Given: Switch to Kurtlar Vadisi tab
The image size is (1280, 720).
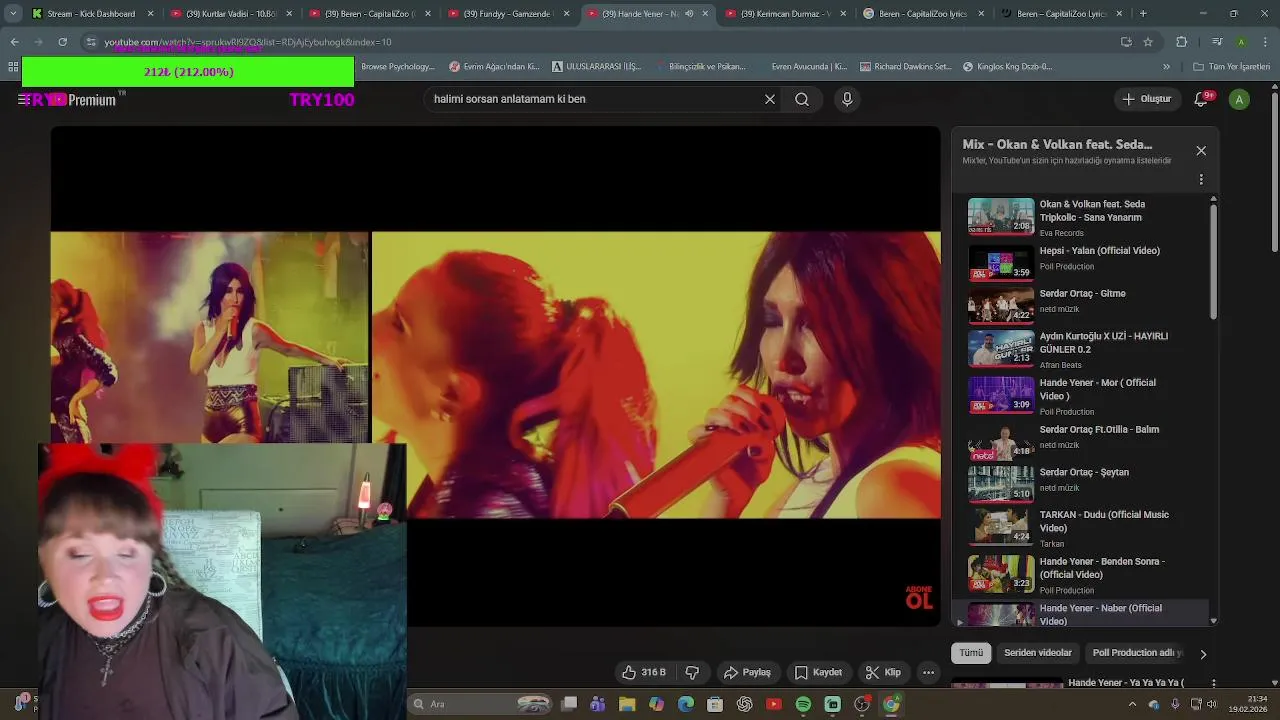Looking at the screenshot, I should point(231,14).
